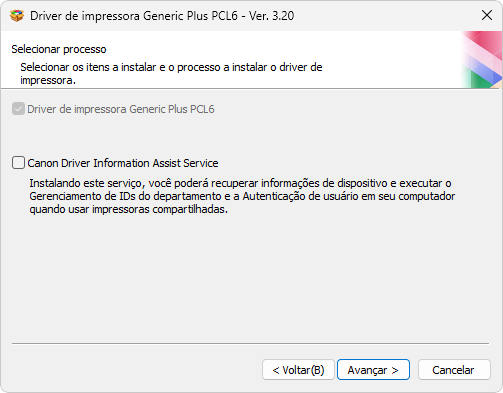Click the title bar text Driver de impressora

point(85,16)
